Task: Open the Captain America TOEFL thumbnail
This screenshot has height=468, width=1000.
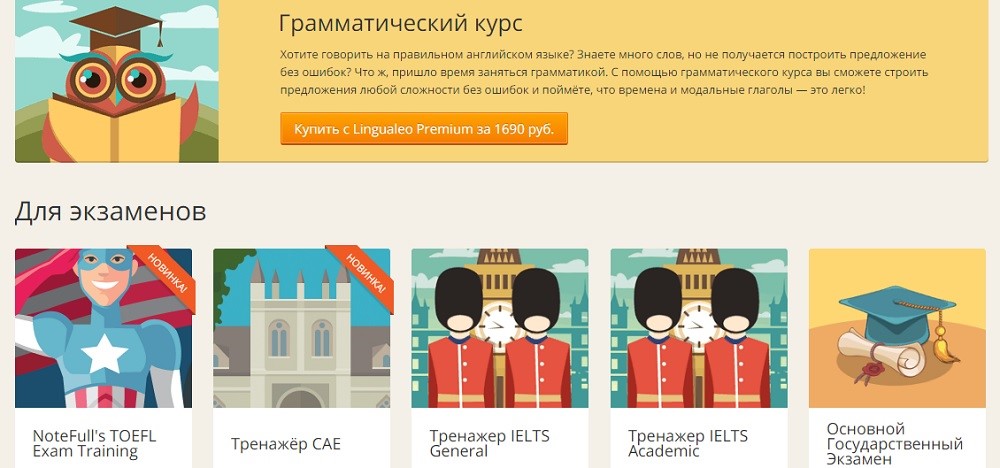Action: coord(103,328)
